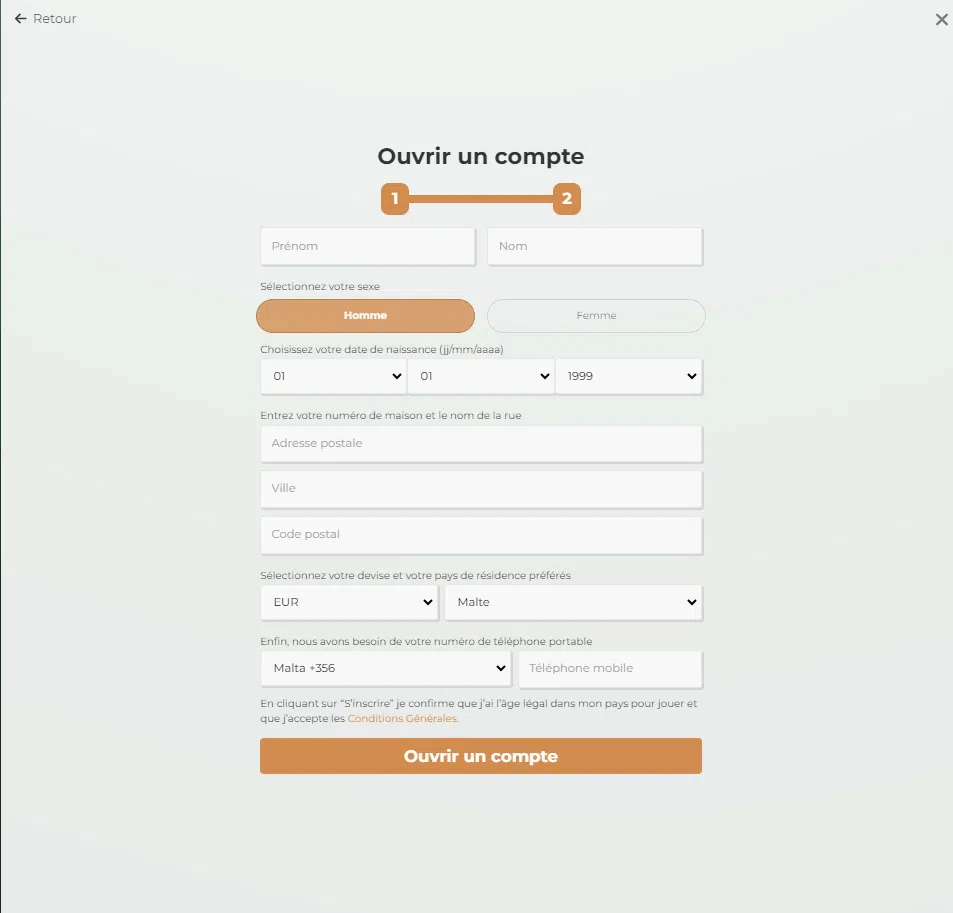Click step 1 indicator
Screen dimensions: 953x913
[x=395, y=199]
